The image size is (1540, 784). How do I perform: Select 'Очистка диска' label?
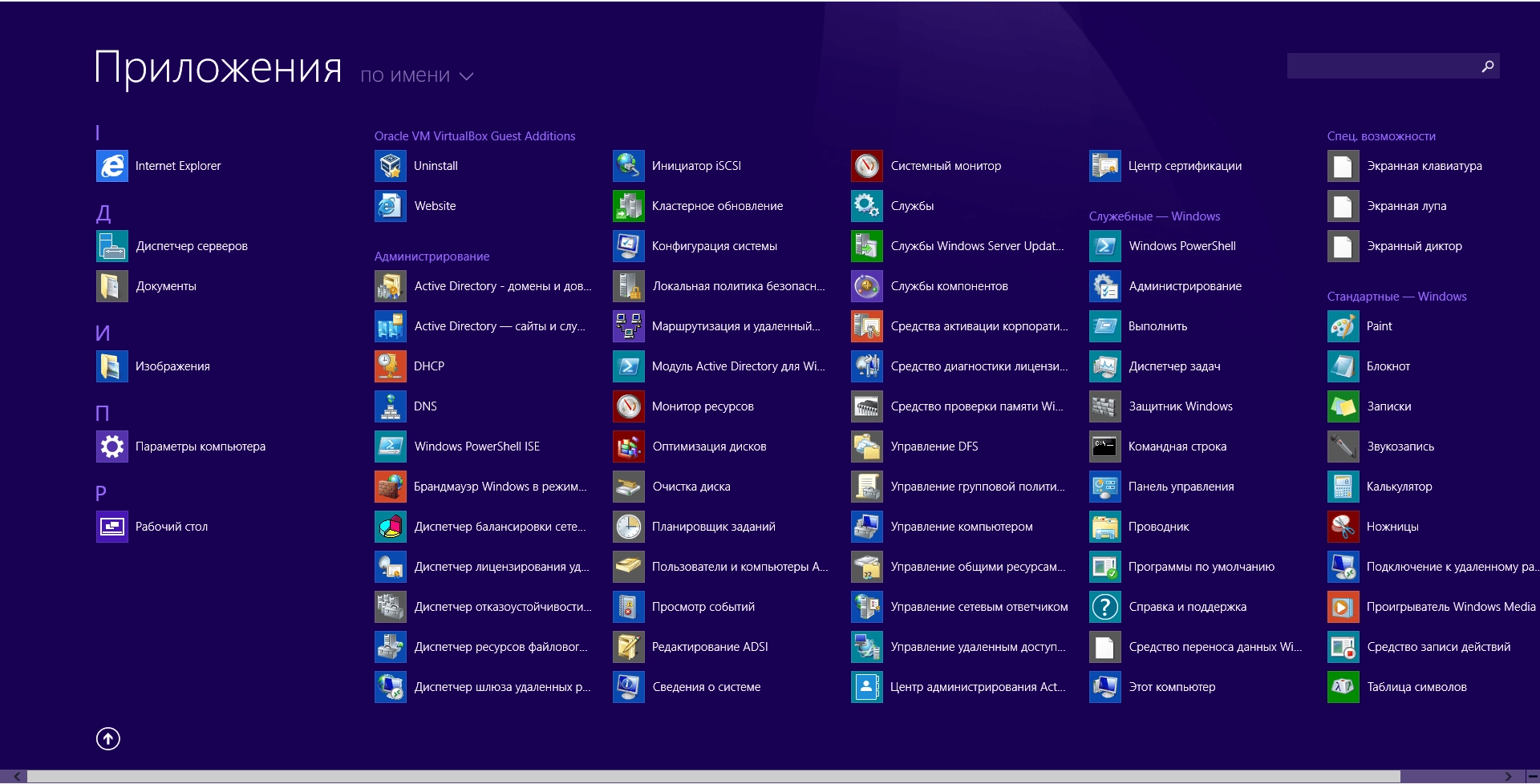(x=691, y=487)
